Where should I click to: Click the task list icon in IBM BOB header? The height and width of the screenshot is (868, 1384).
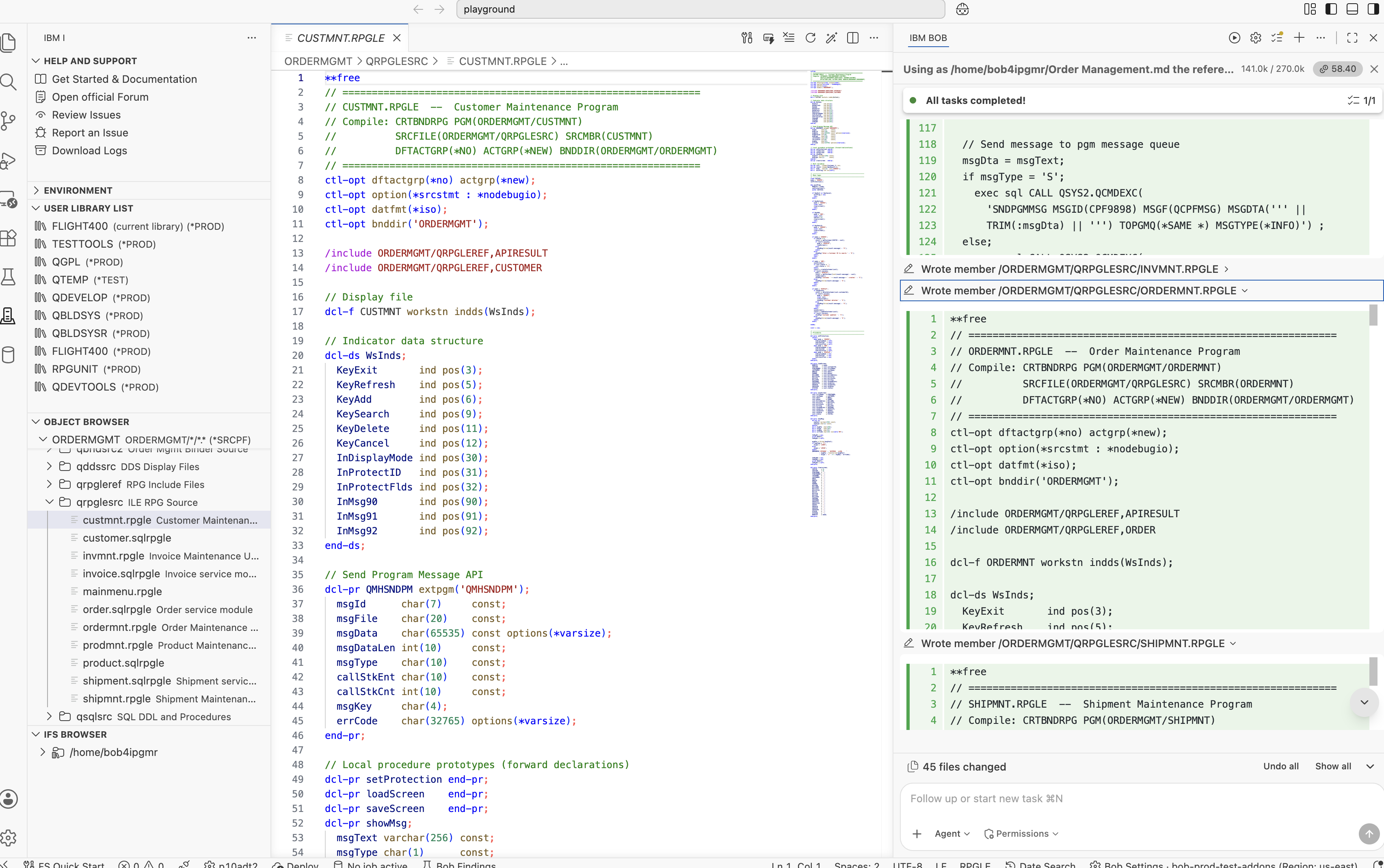1277,38
